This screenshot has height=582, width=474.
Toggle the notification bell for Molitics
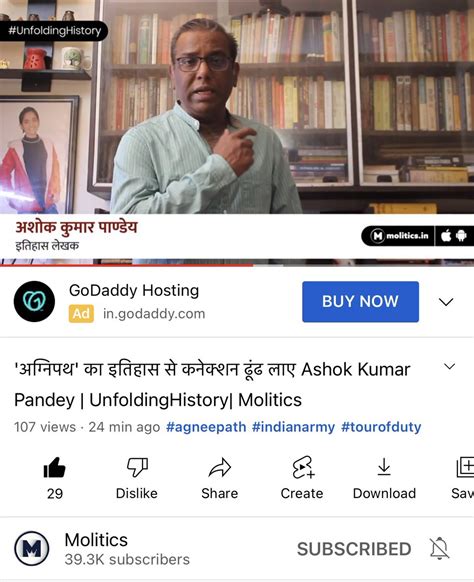(439, 549)
